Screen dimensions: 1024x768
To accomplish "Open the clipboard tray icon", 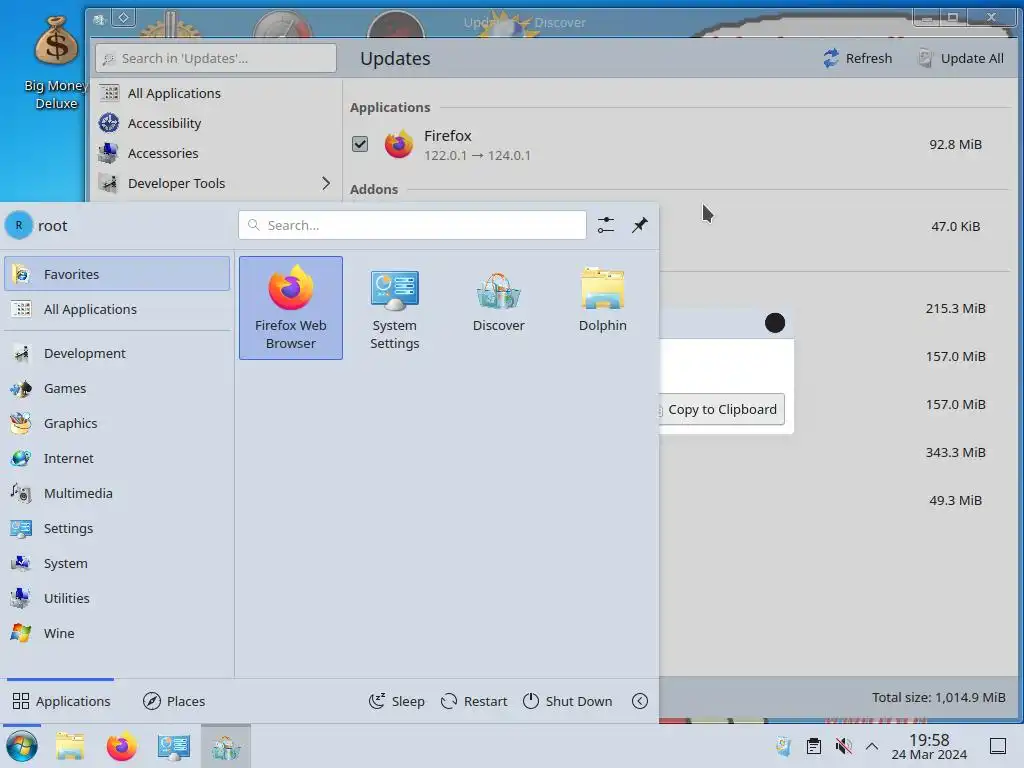I will (x=814, y=746).
